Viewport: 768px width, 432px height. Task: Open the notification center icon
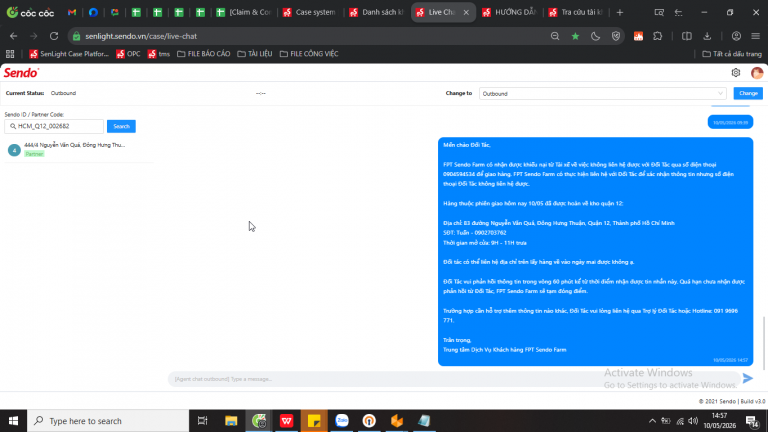[x=752, y=421]
